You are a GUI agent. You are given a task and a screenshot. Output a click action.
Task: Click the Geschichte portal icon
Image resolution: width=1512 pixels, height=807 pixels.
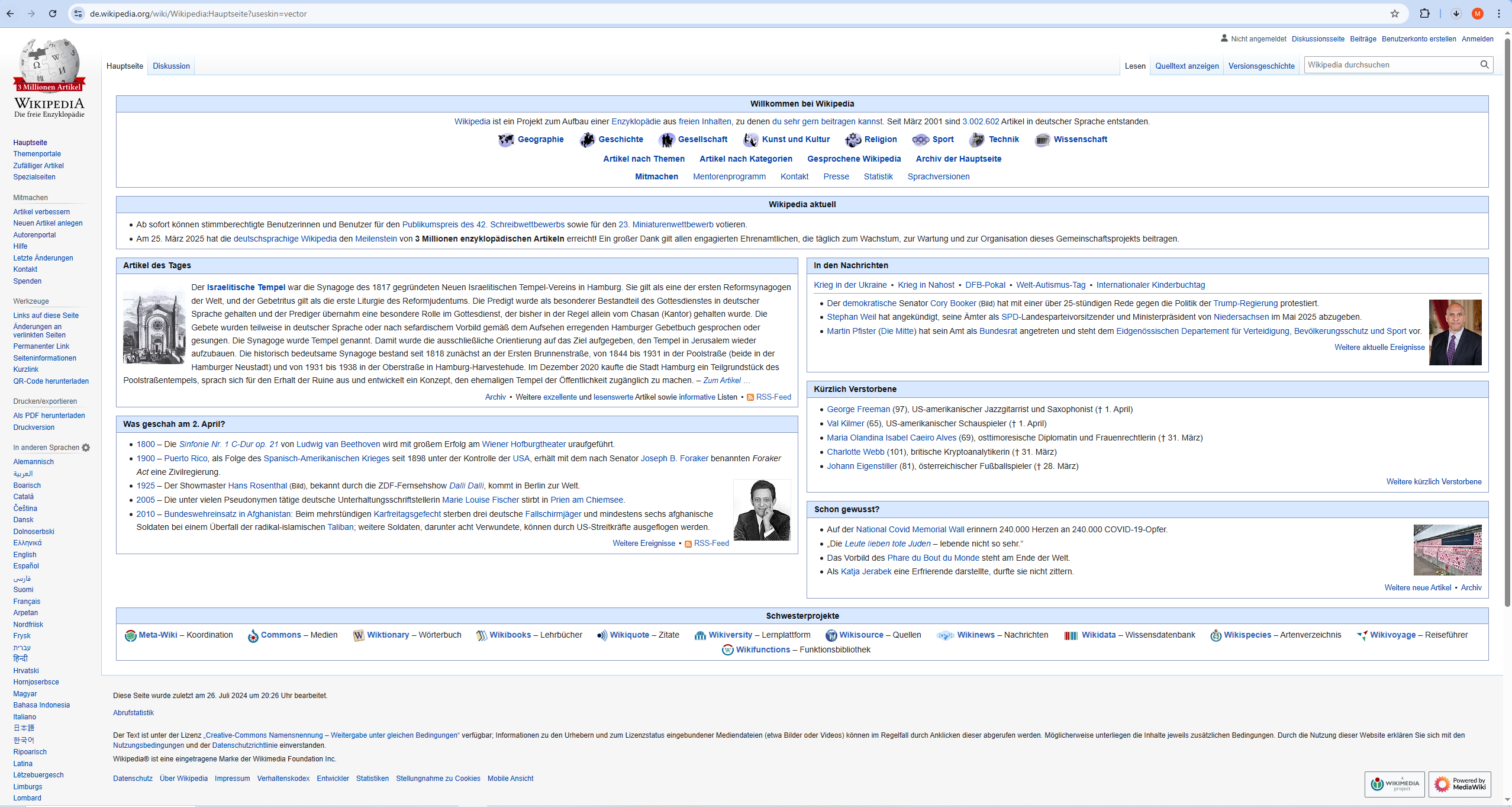coord(586,140)
